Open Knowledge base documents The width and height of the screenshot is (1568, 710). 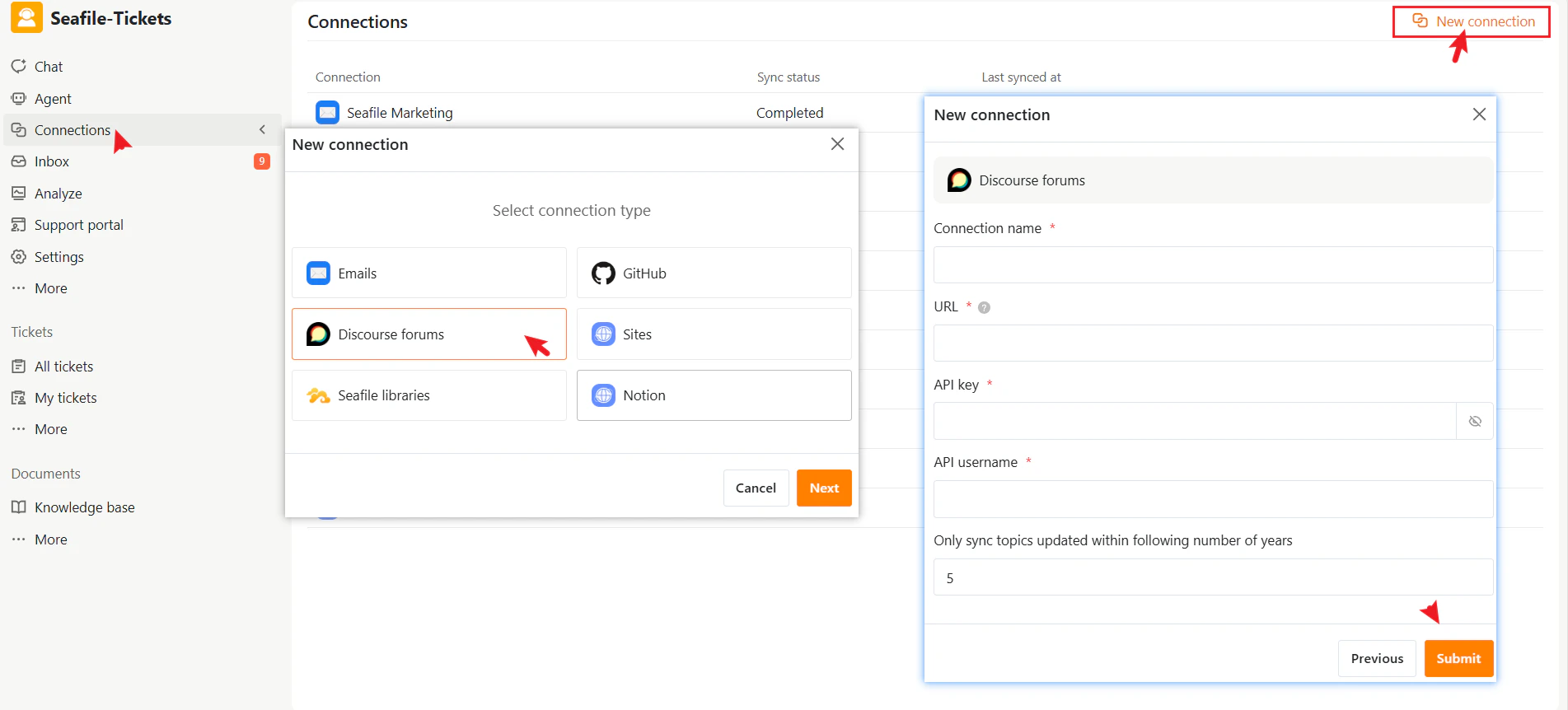click(84, 507)
